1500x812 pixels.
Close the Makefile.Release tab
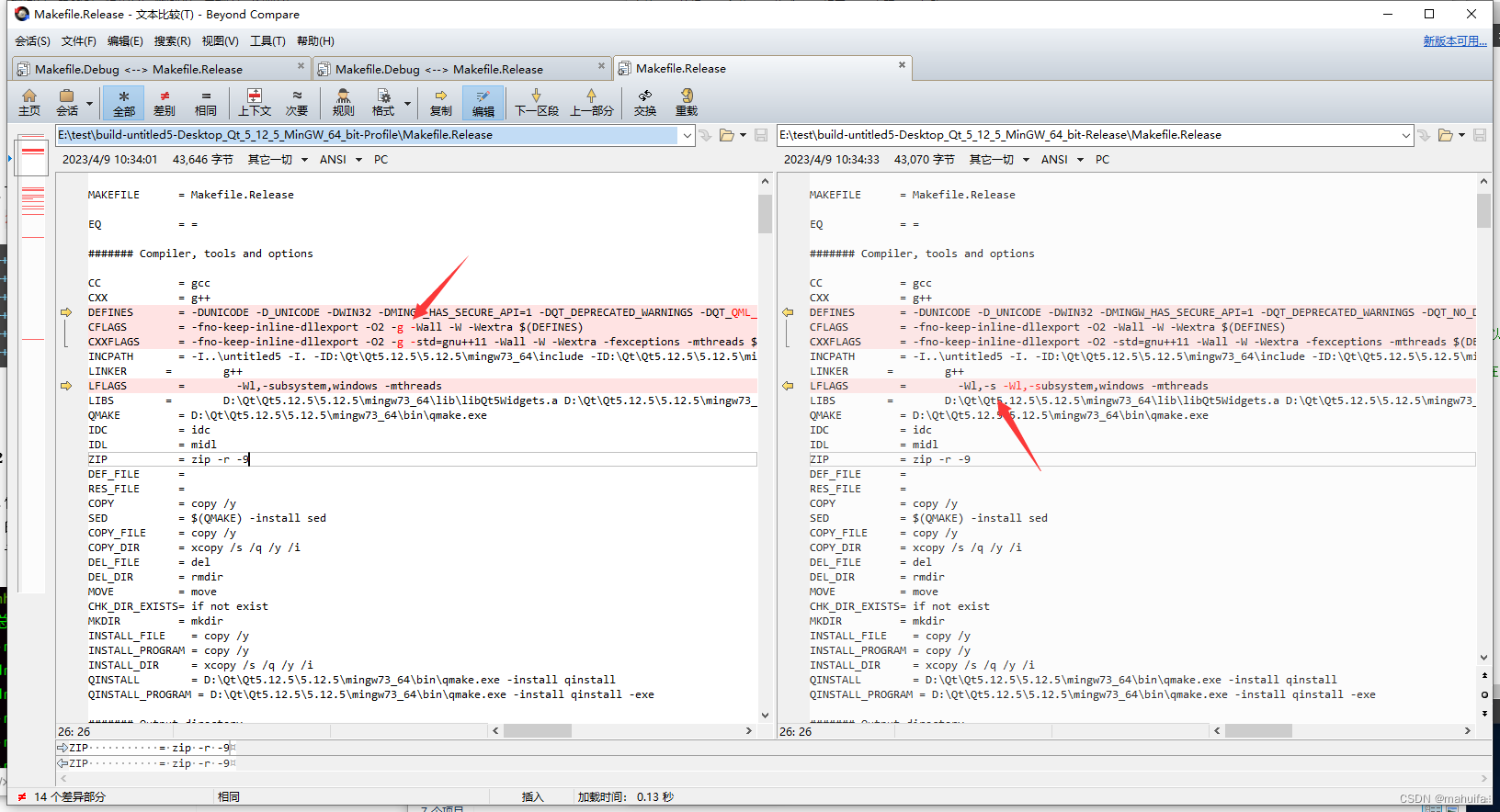click(902, 65)
